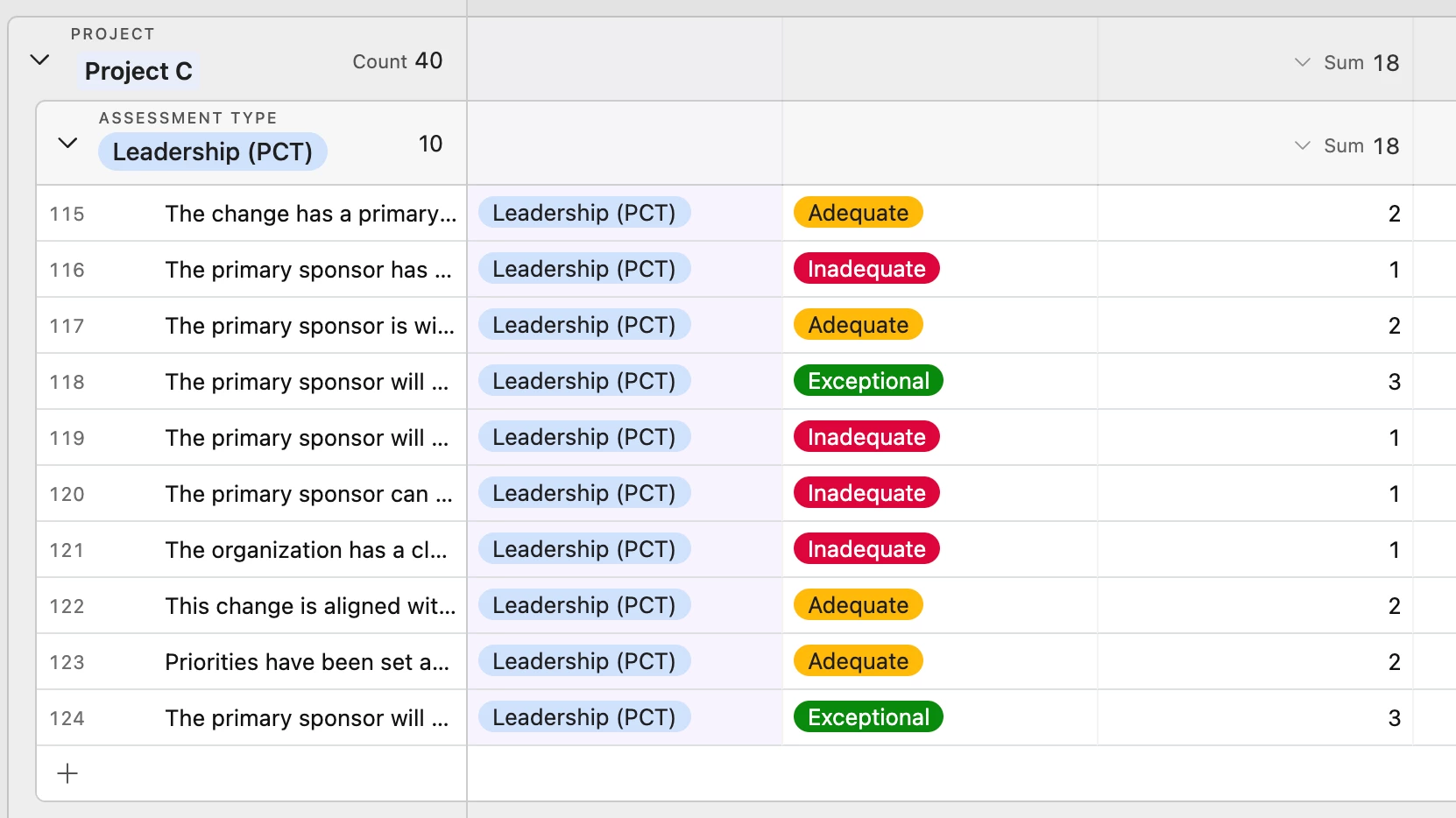Collapse the Leadership (PCT) assessment group
Image resolution: width=1456 pixels, height=818 pixels.
click(x=67, y=144)
